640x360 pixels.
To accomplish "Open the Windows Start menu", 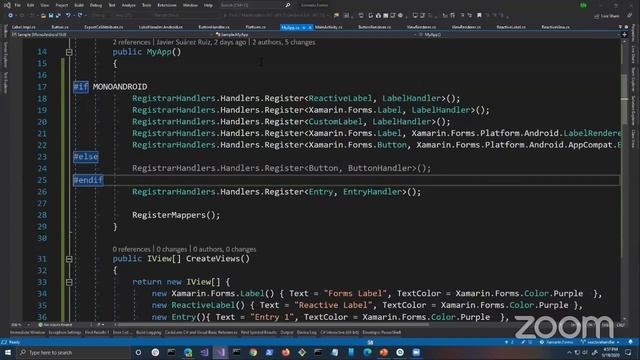I will 8,352.
